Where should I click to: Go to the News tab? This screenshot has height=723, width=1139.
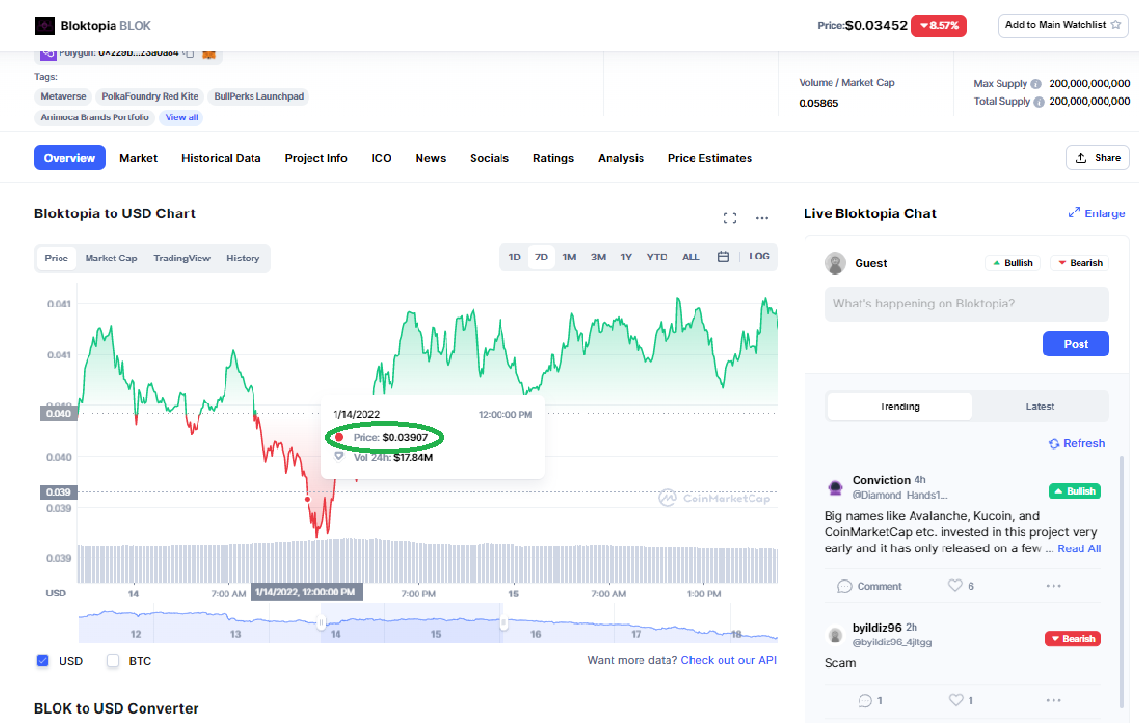coord(431,158)
